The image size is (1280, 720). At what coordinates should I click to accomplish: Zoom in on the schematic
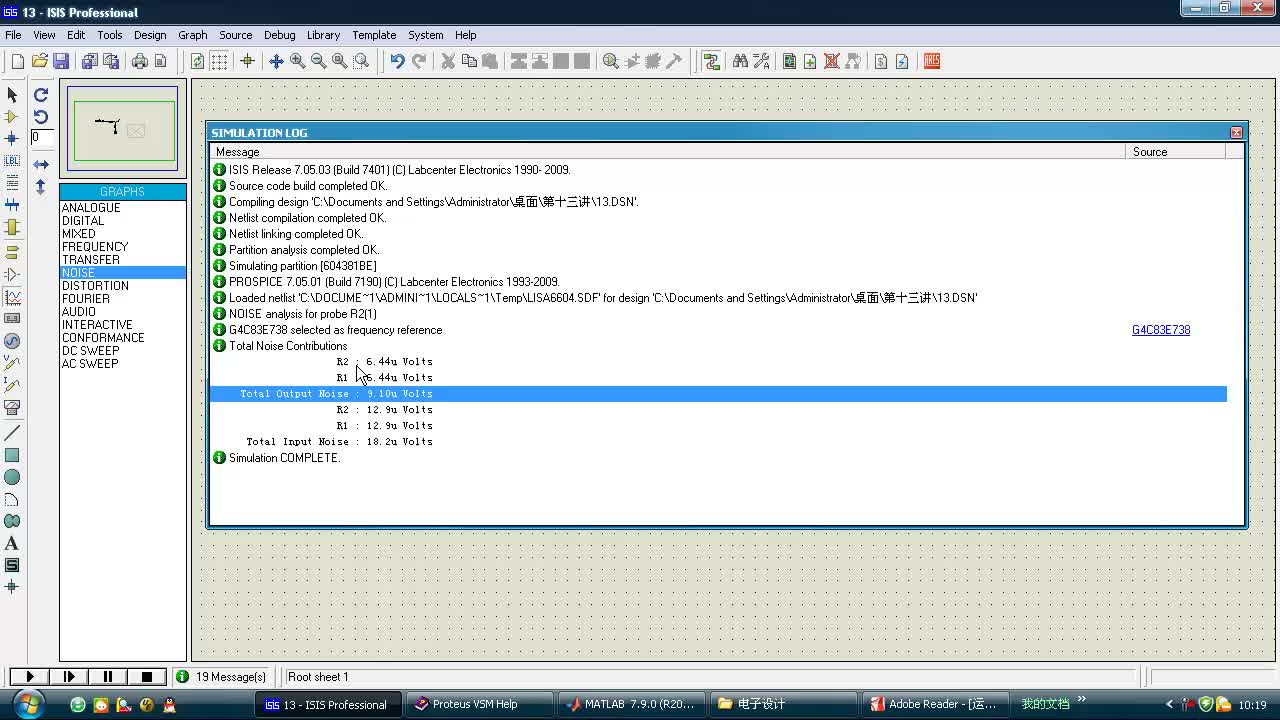pos(297,61)
